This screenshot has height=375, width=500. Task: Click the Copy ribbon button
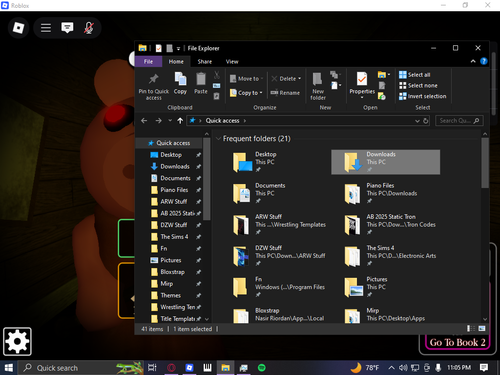(180, 83)
